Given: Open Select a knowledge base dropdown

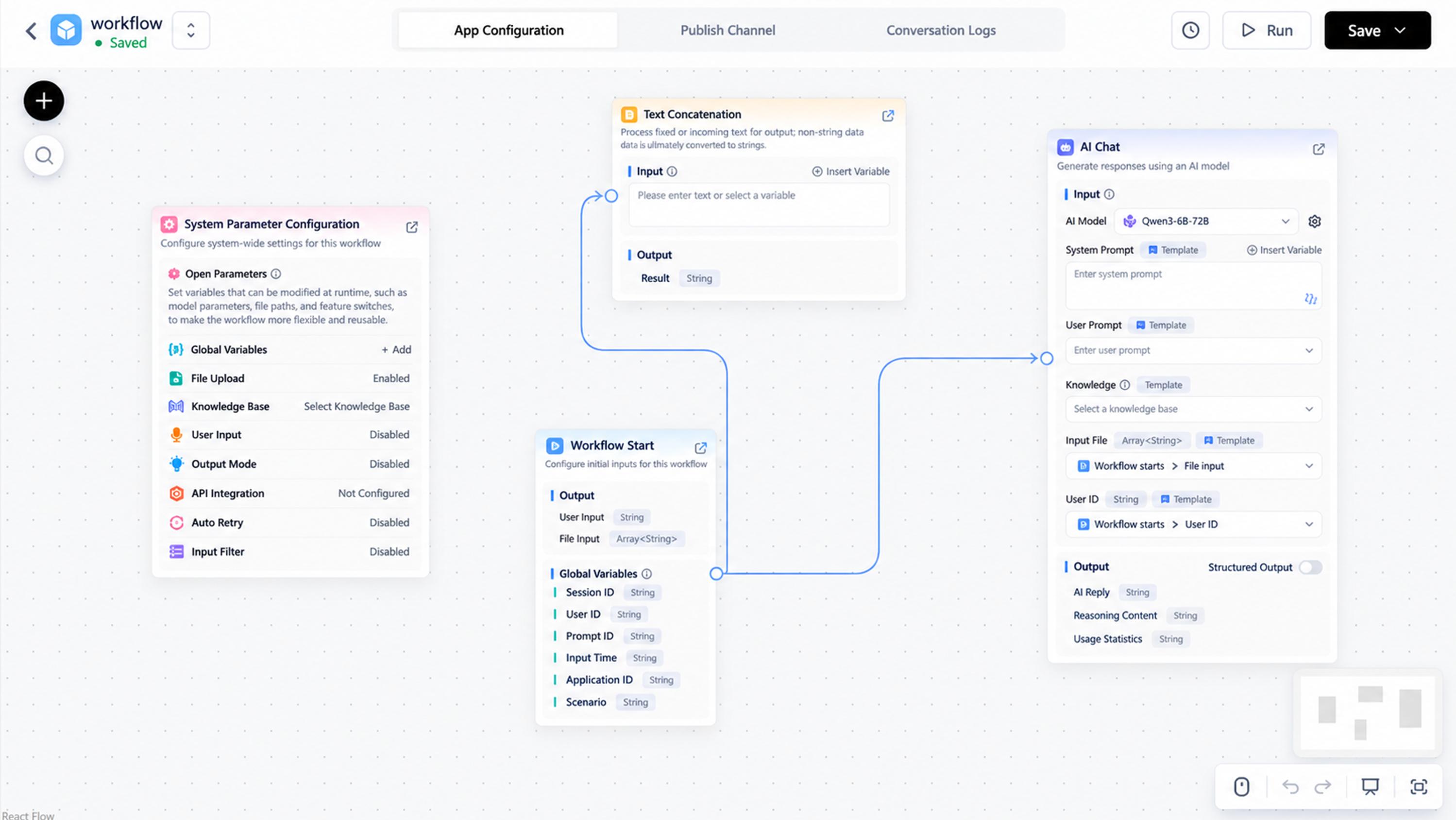Looking at the screenshot, I should [x=1193, y=409].
